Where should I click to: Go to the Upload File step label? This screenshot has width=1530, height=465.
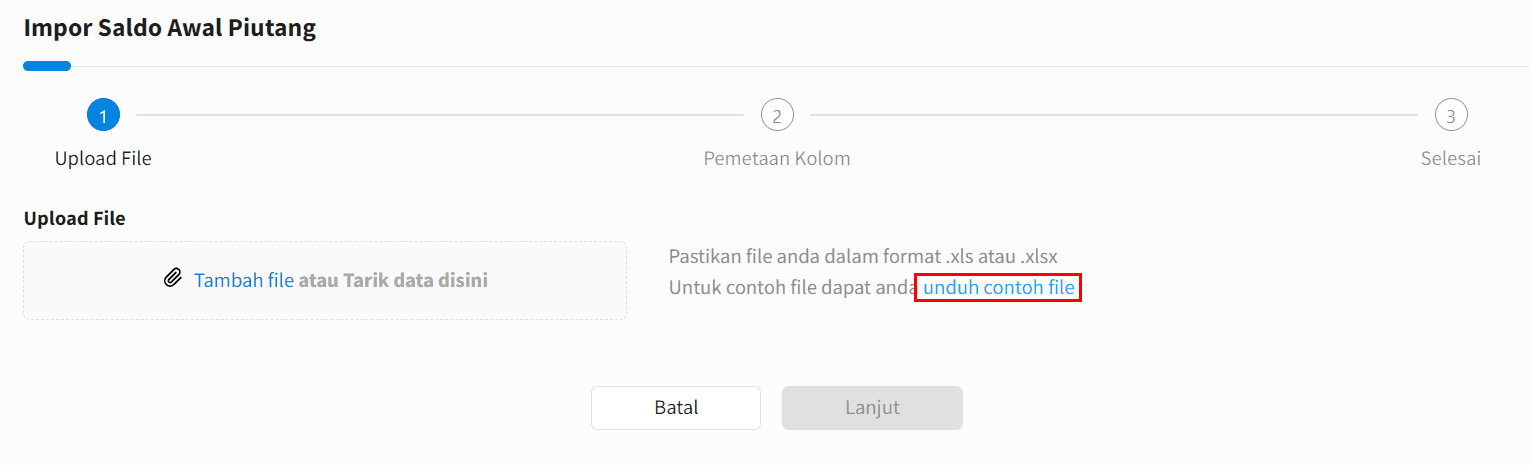click(103, 159)
